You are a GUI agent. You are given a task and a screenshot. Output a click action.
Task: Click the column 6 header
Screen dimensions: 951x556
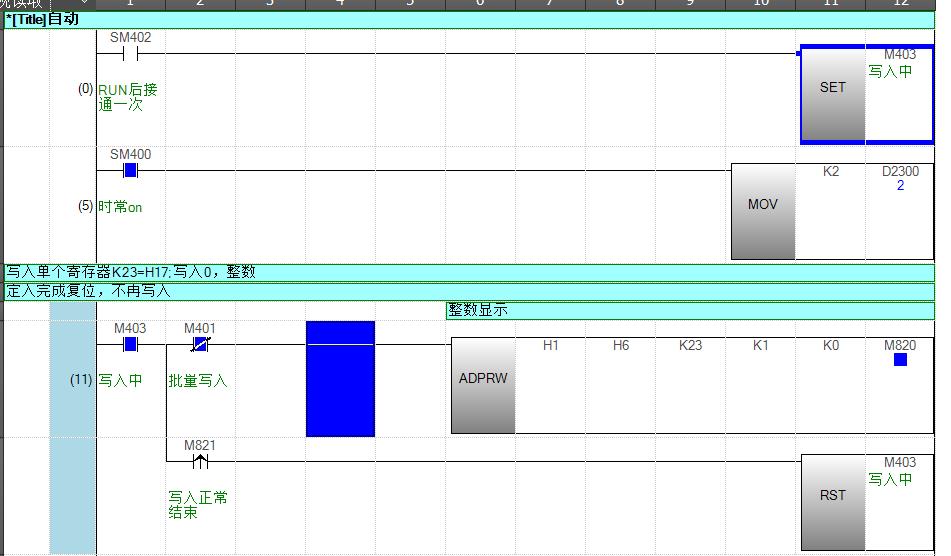(480, 4)
